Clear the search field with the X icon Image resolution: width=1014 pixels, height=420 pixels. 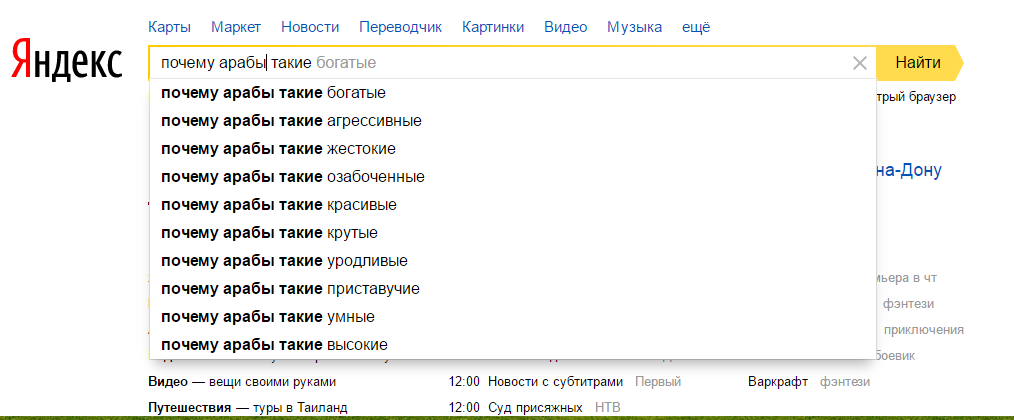click(859, 63)
